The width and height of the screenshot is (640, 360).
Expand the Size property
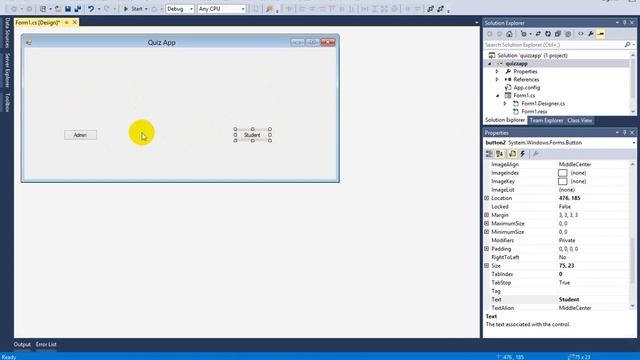click(487, 266)
